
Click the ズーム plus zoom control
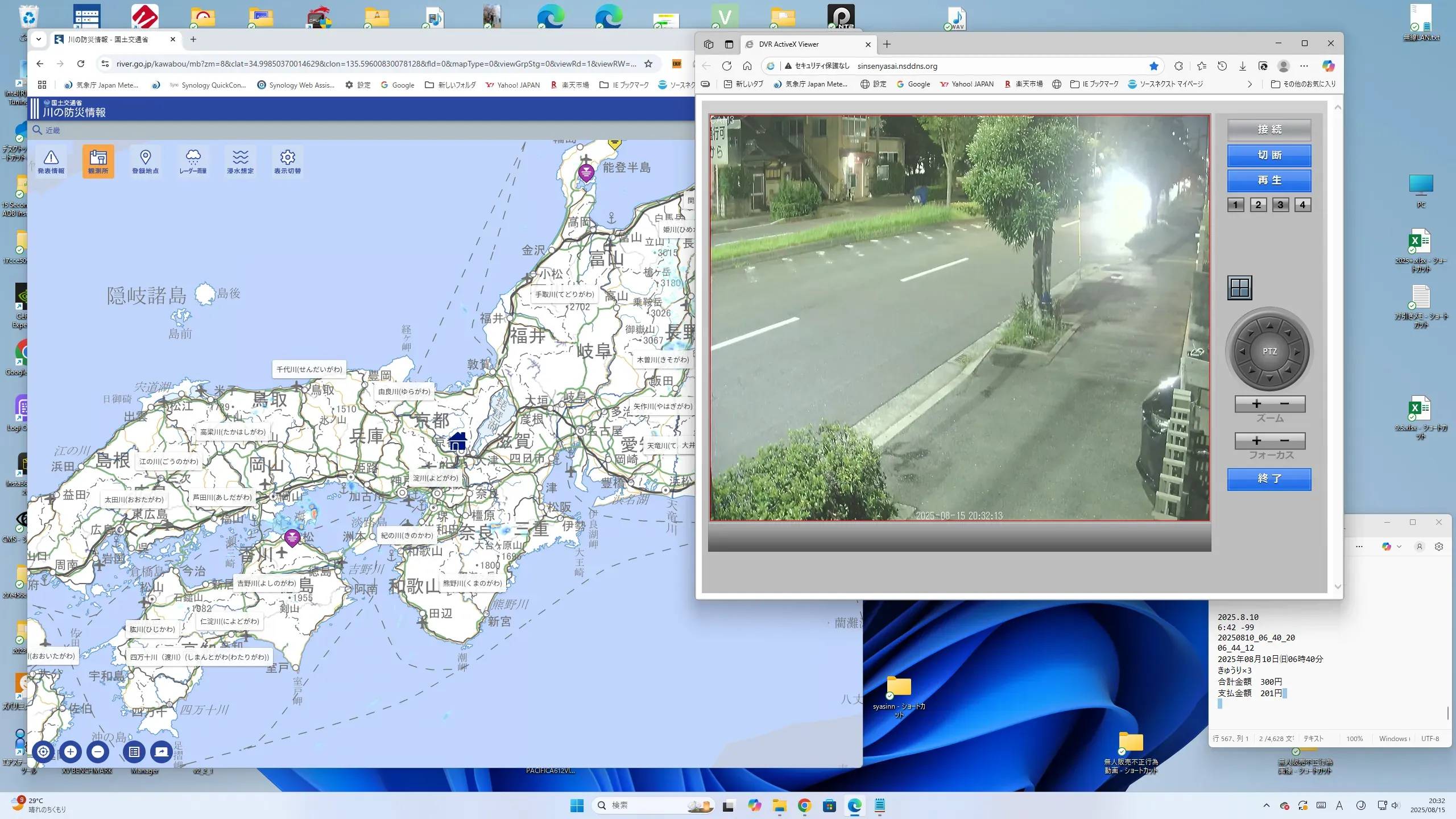click(1256, 404)
